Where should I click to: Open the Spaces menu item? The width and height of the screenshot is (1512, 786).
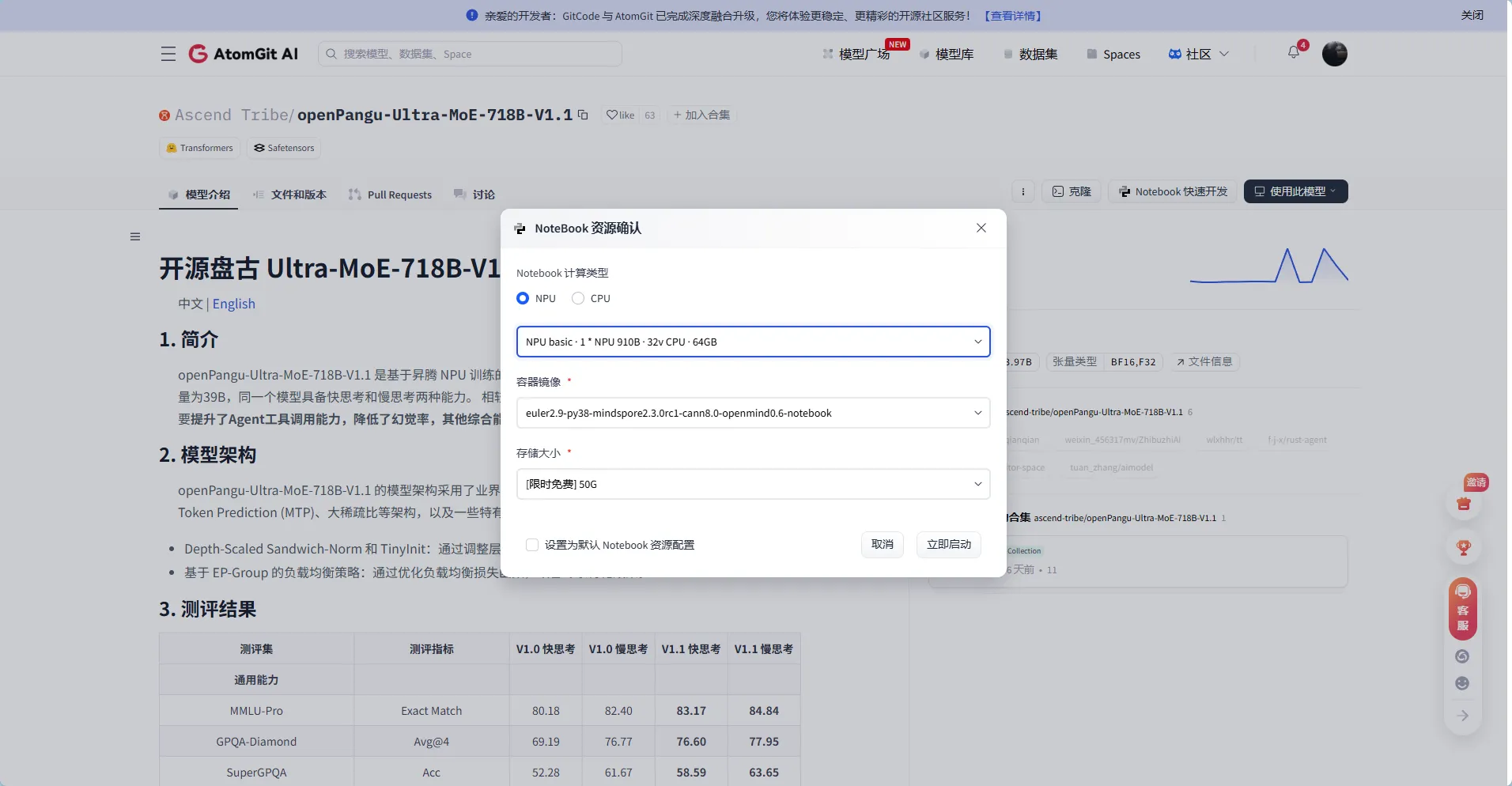pos(1113,54)
